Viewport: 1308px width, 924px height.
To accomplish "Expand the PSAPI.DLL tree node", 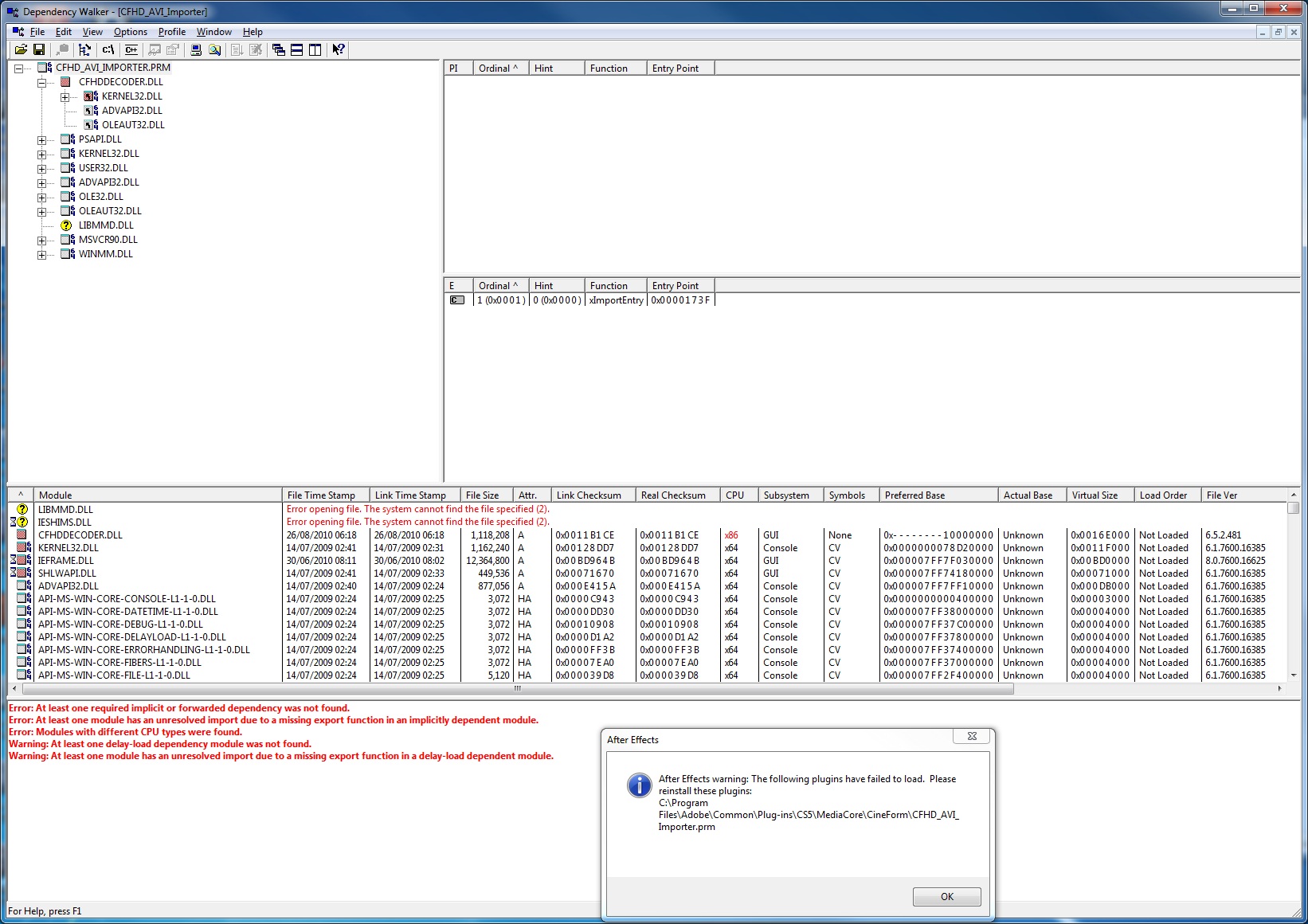I will click(x=41, y=139).
